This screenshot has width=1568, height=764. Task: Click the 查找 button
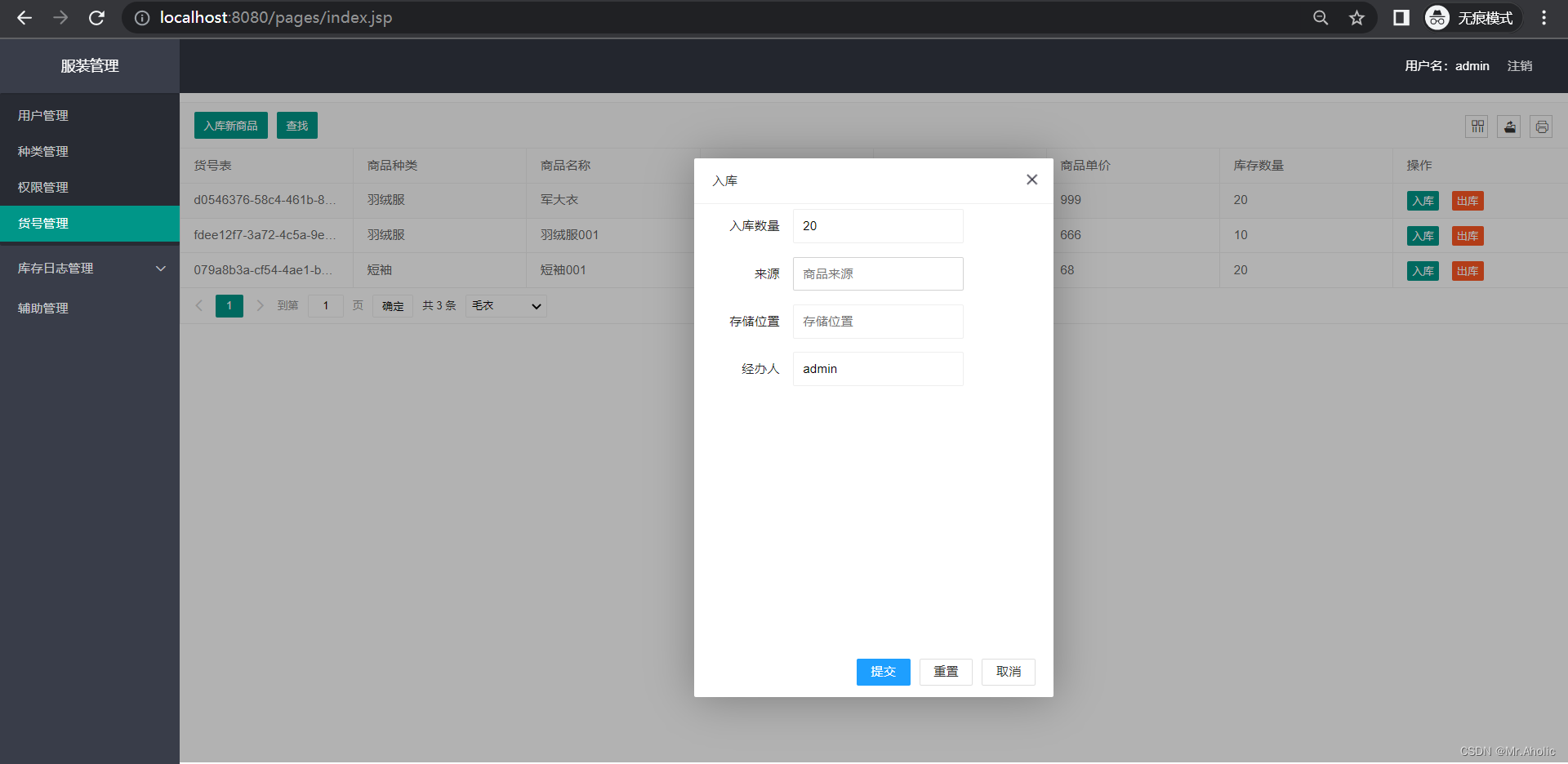click(x=297, y=126)
